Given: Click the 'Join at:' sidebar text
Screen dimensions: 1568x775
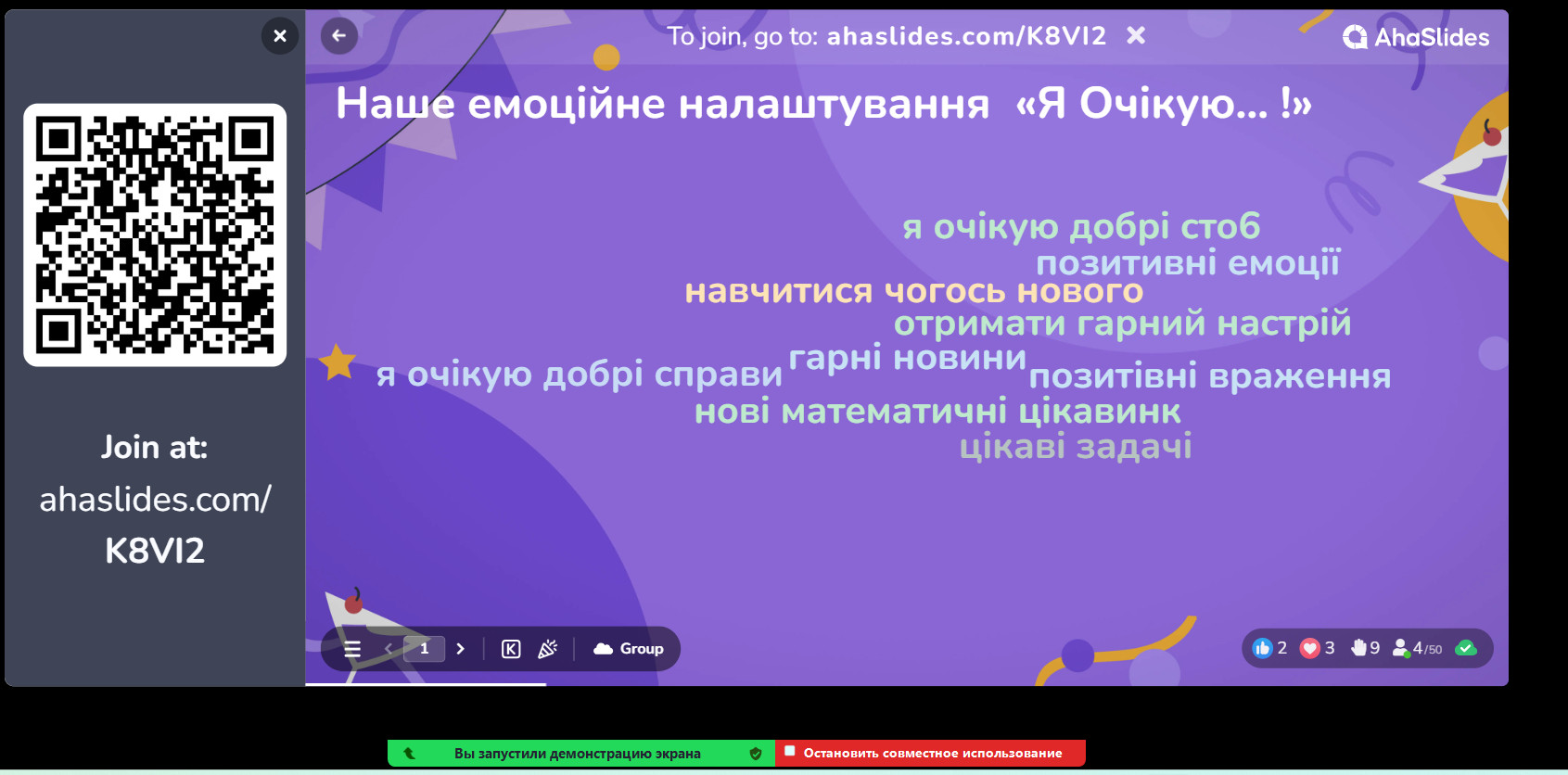Looking at the screenshot, I should coord(155,448).
